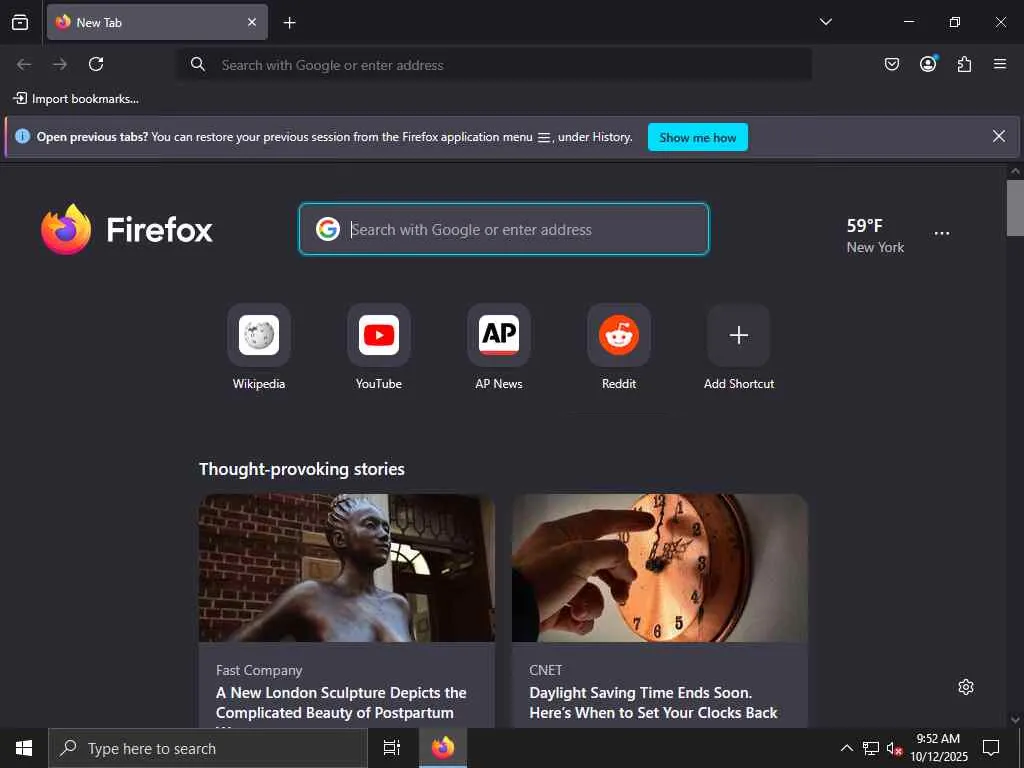The width and height of the screenshot is (1024, 768).
Task: Click the Show me how button
Action: 697,137
